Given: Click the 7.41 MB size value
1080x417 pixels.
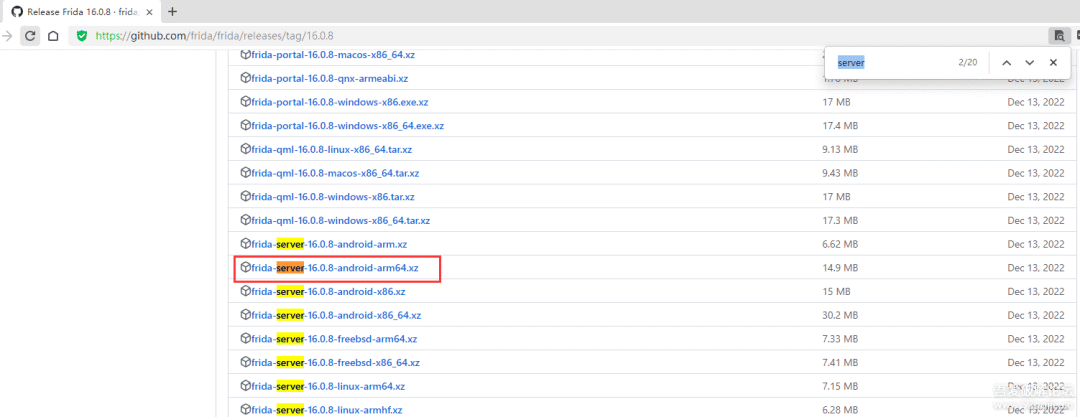Looking at the screenshot, I should tap(840, 363).
